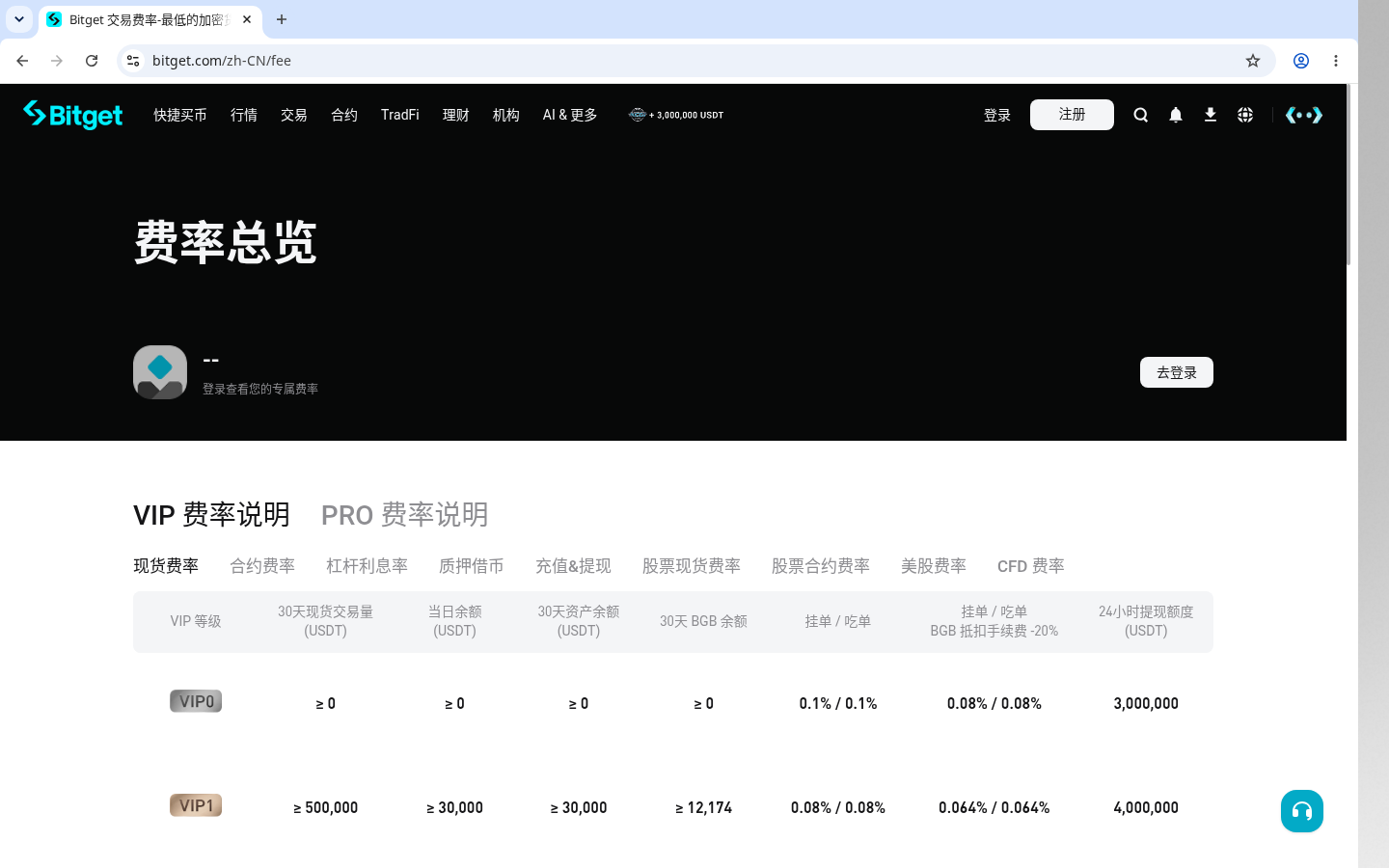Click VIP1 fee 0.064% / 0.064%
The image size is (1389, 868).
994,808
